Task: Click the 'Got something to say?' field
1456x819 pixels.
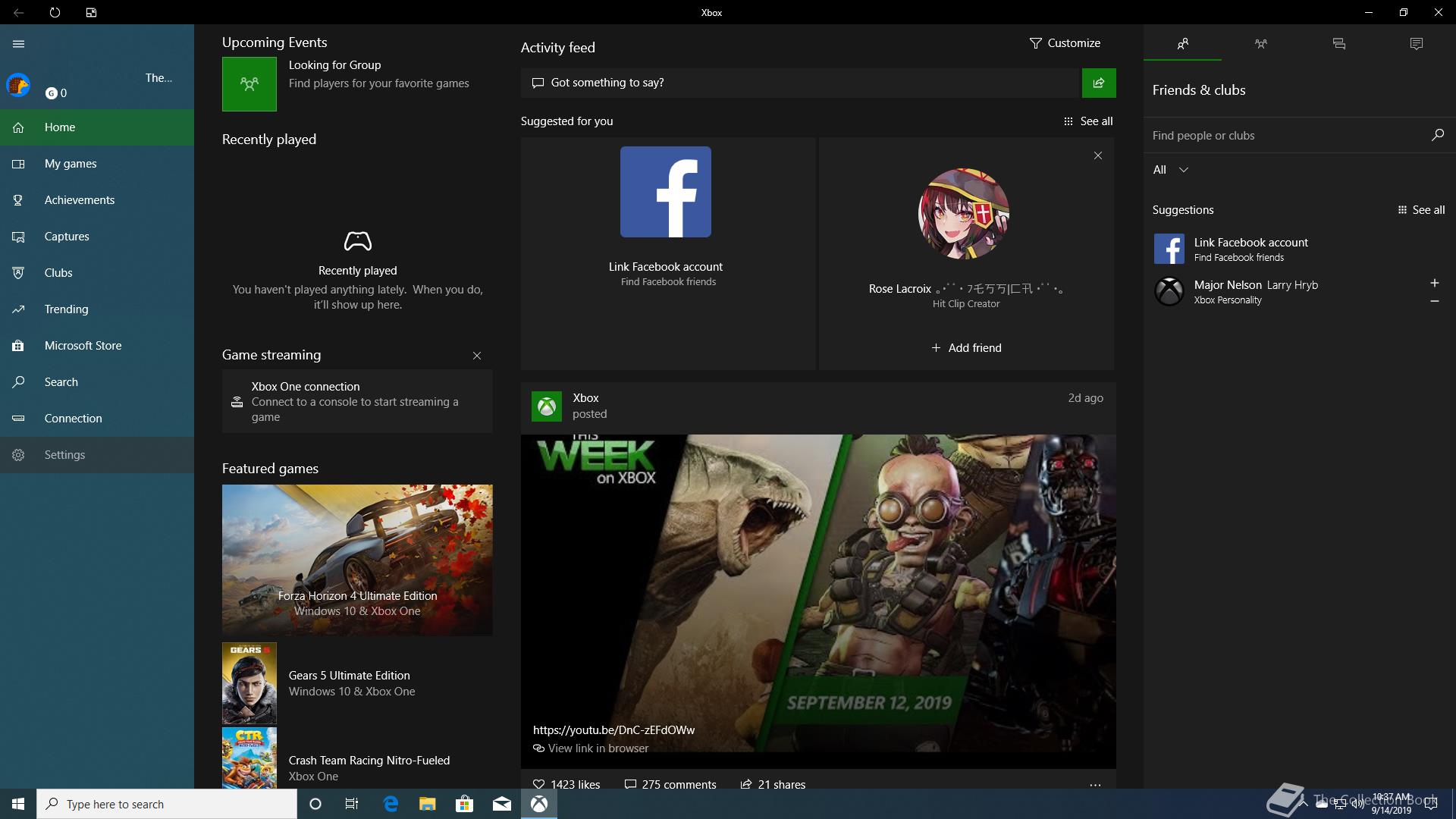Action: [x=801, y=83]
